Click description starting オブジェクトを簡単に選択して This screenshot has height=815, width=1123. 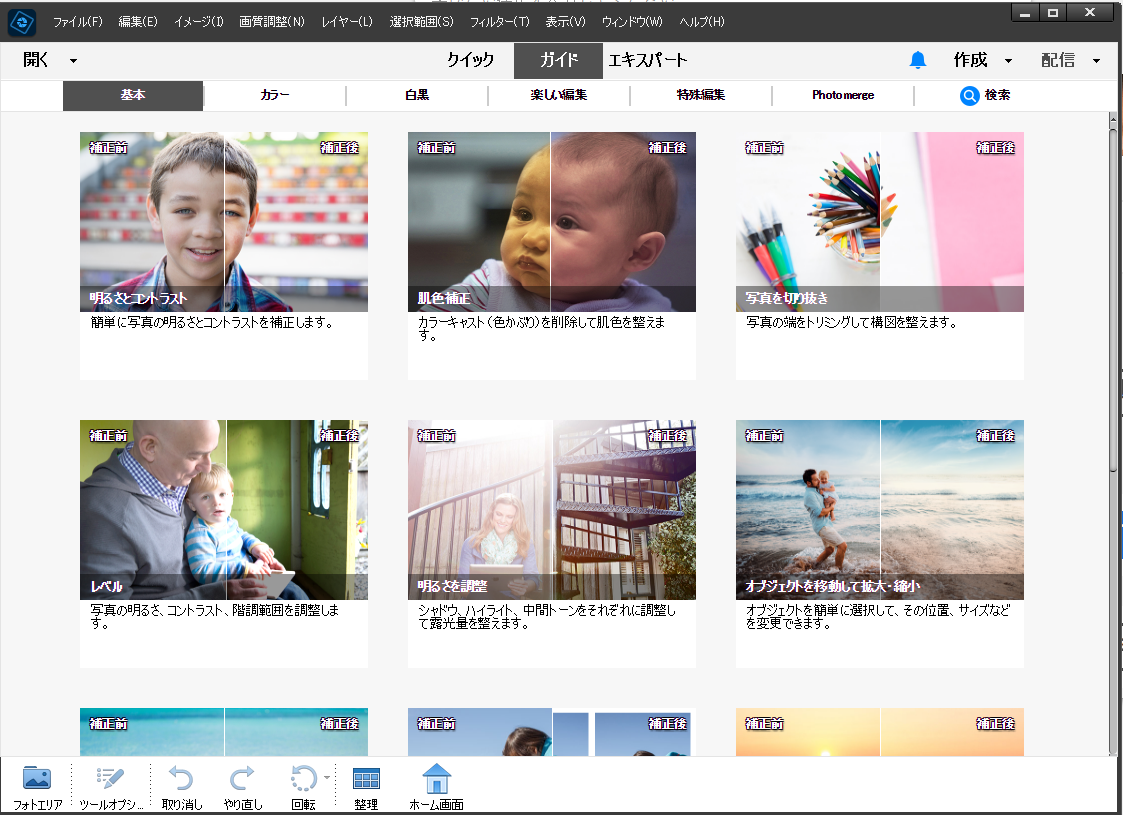point(878,617)
